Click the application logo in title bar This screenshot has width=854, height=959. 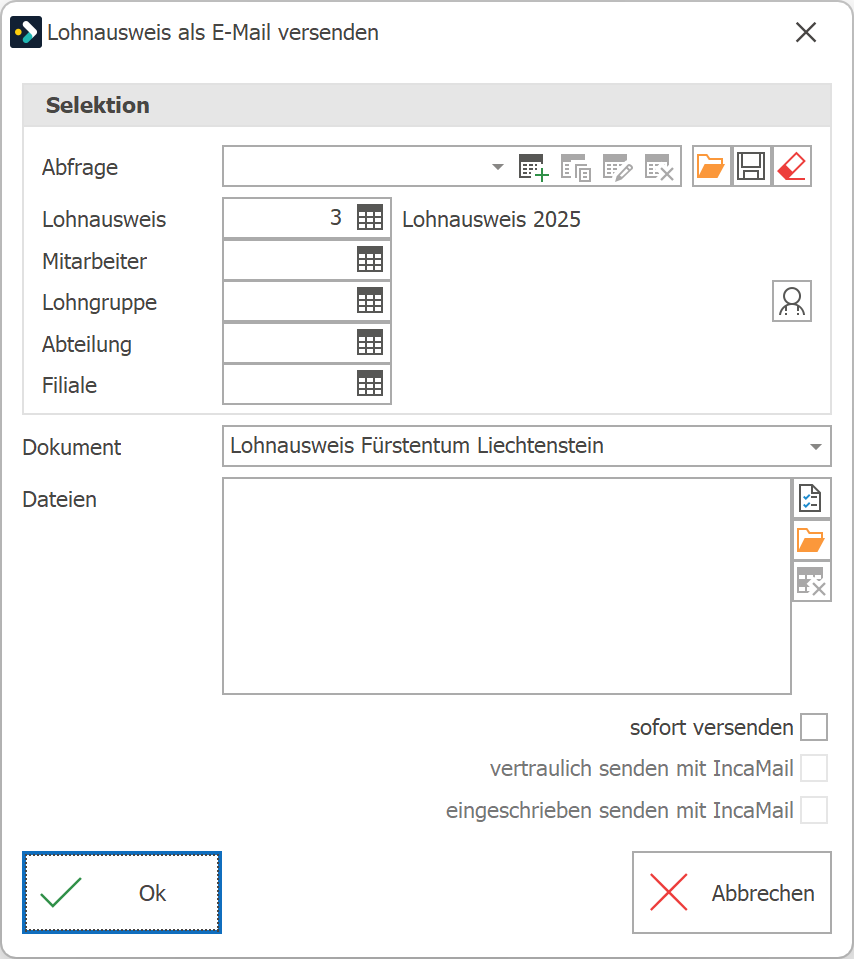[x=26, y=32]
